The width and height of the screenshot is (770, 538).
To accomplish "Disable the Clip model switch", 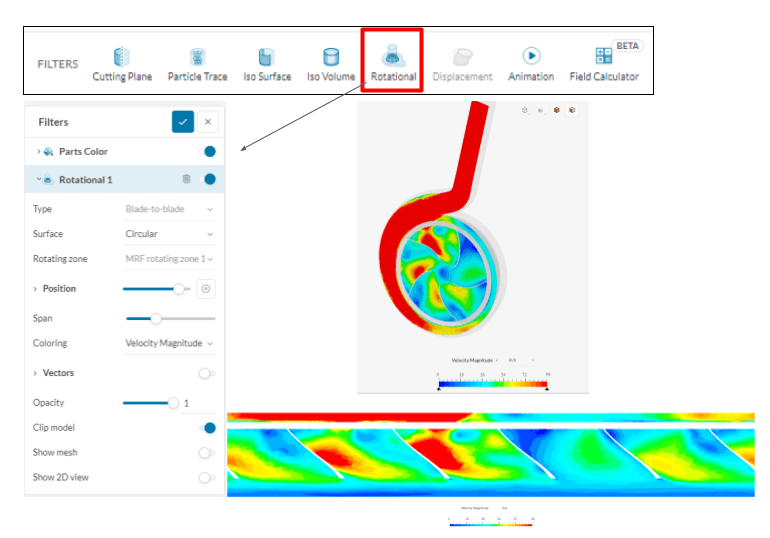I will (207, 428).
